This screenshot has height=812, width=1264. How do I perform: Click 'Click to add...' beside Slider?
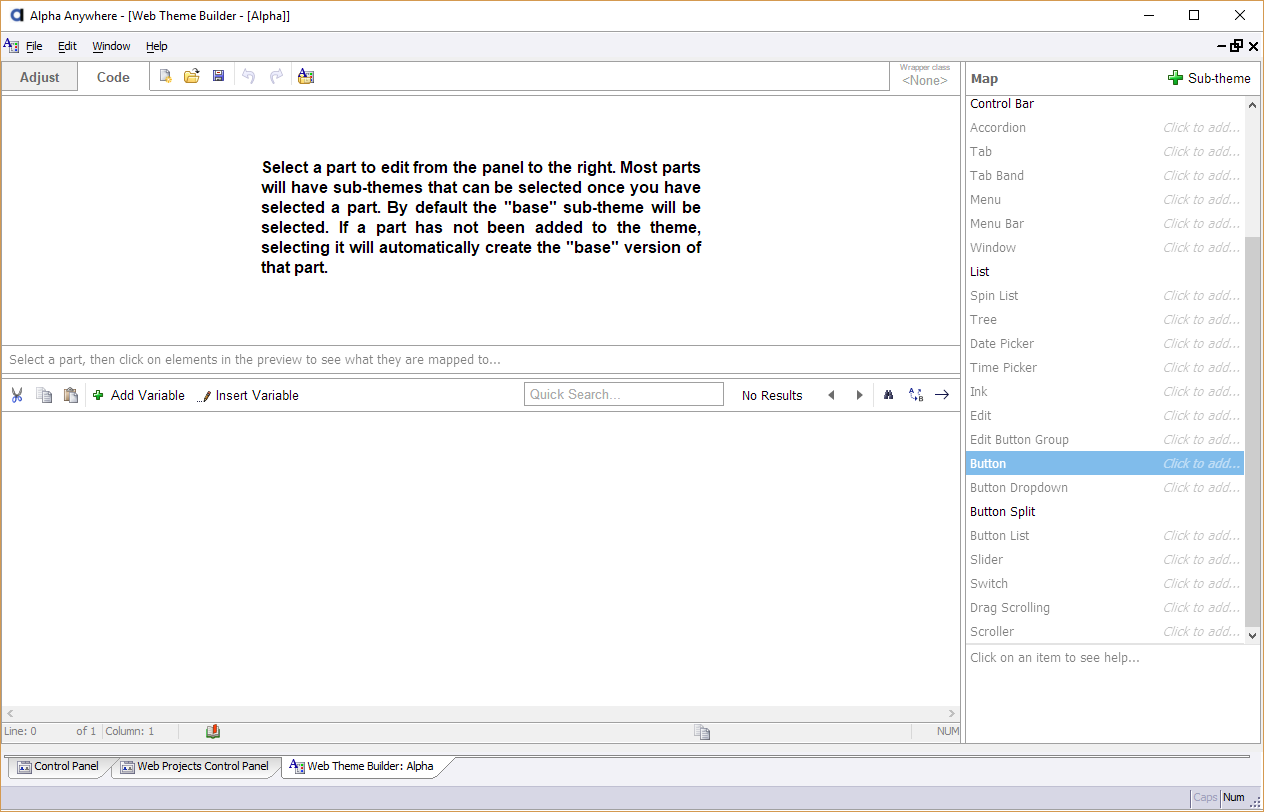click(1201, 559)
